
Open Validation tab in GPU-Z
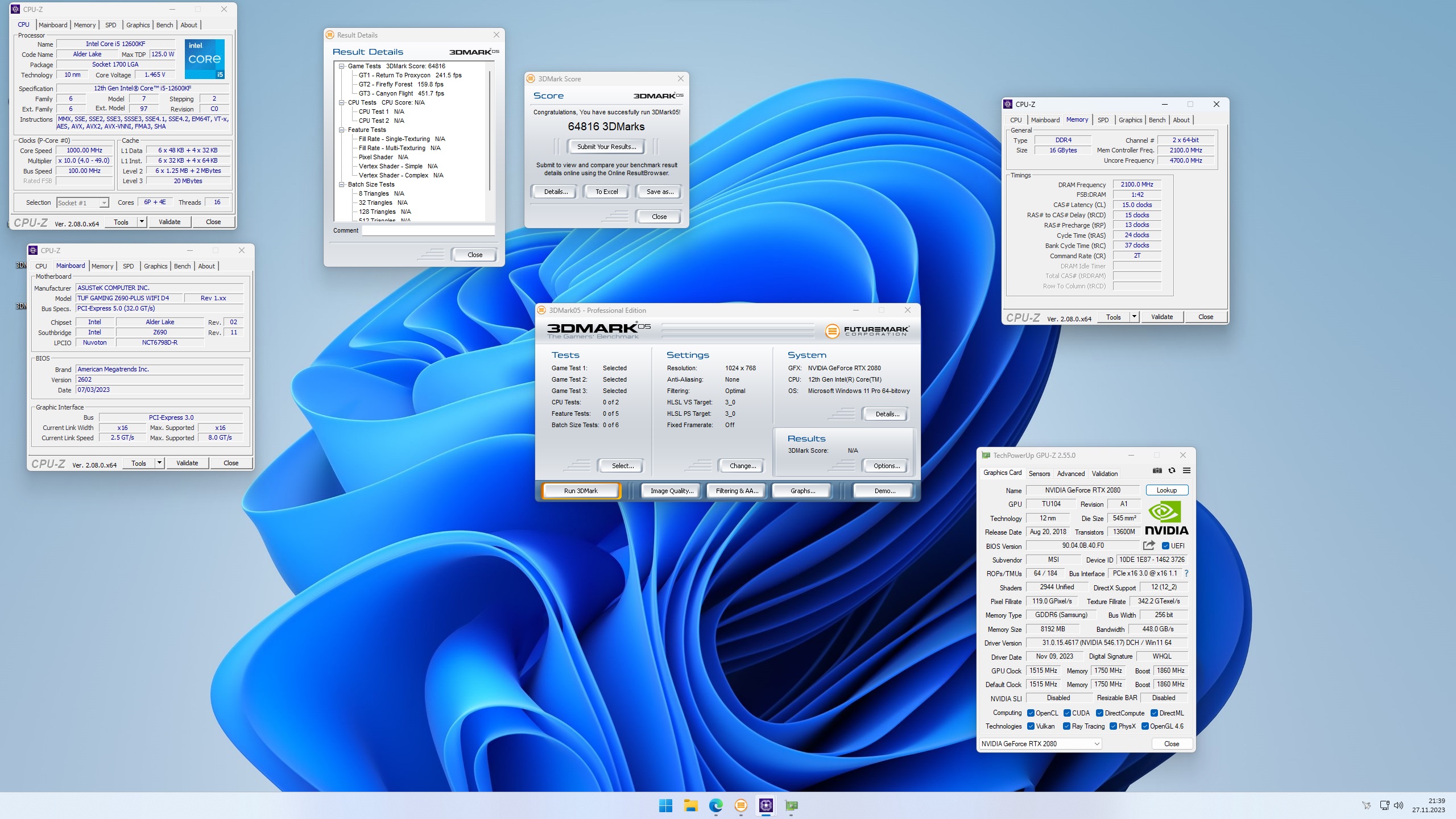coord(1105,473)
